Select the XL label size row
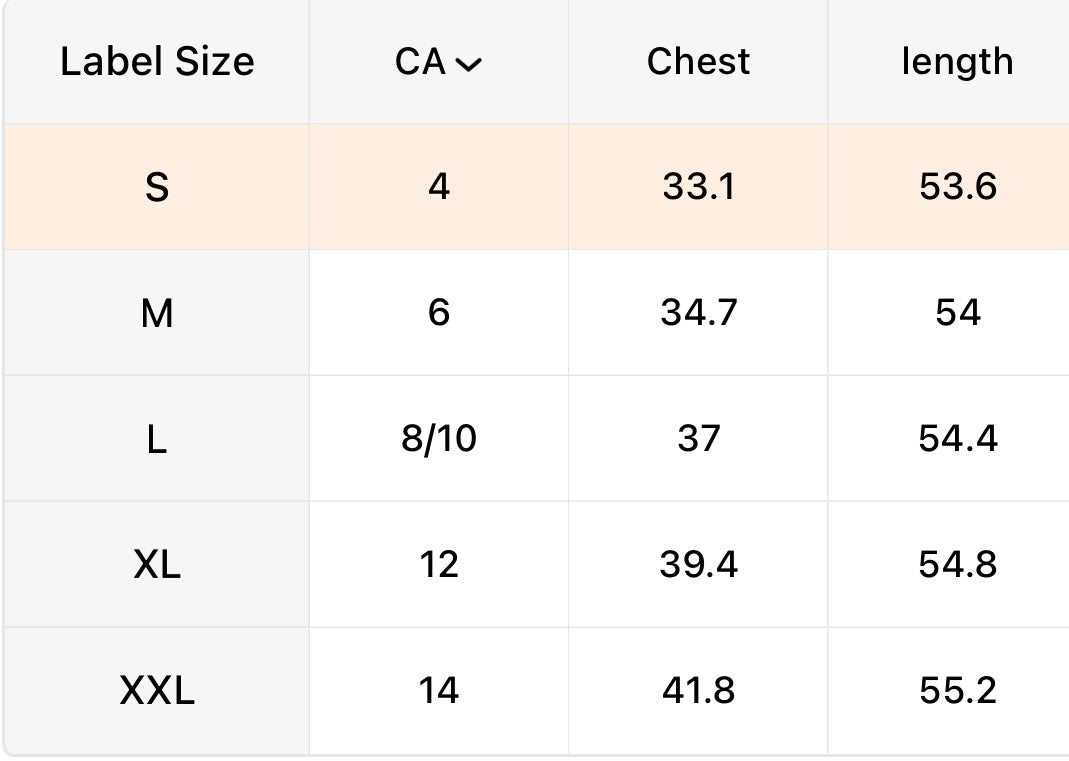This screenshot has height=761, width=1069. 157,566
